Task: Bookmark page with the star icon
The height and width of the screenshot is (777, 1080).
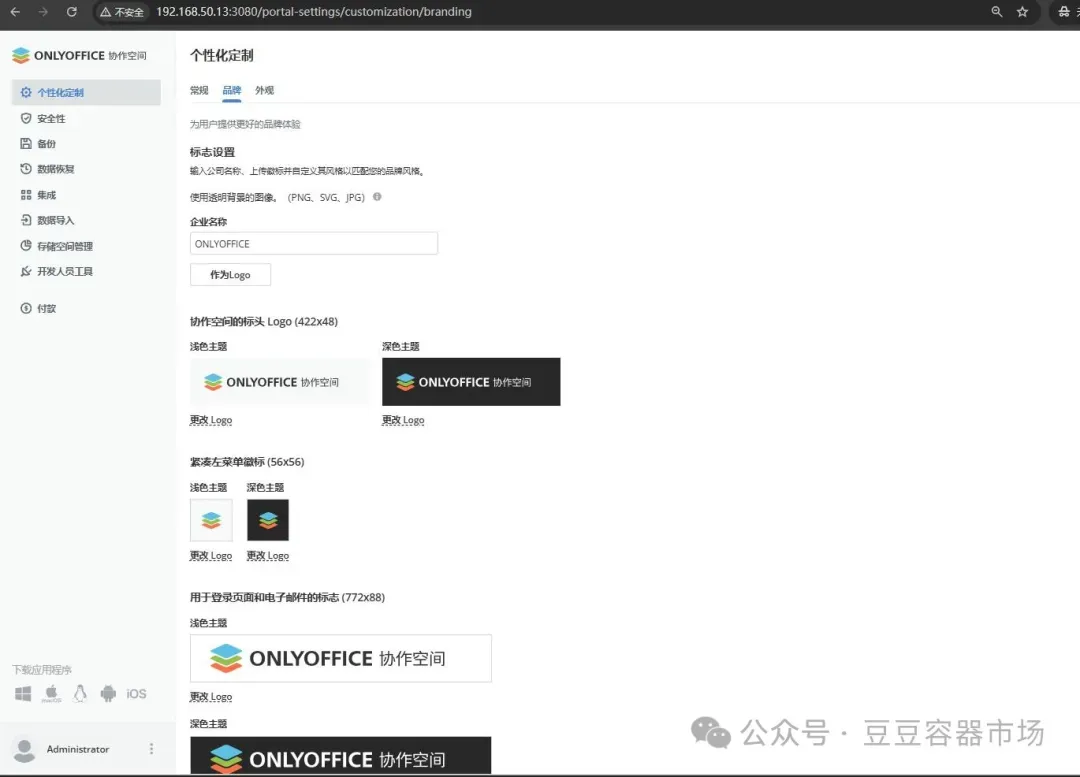Action: 1022,12
